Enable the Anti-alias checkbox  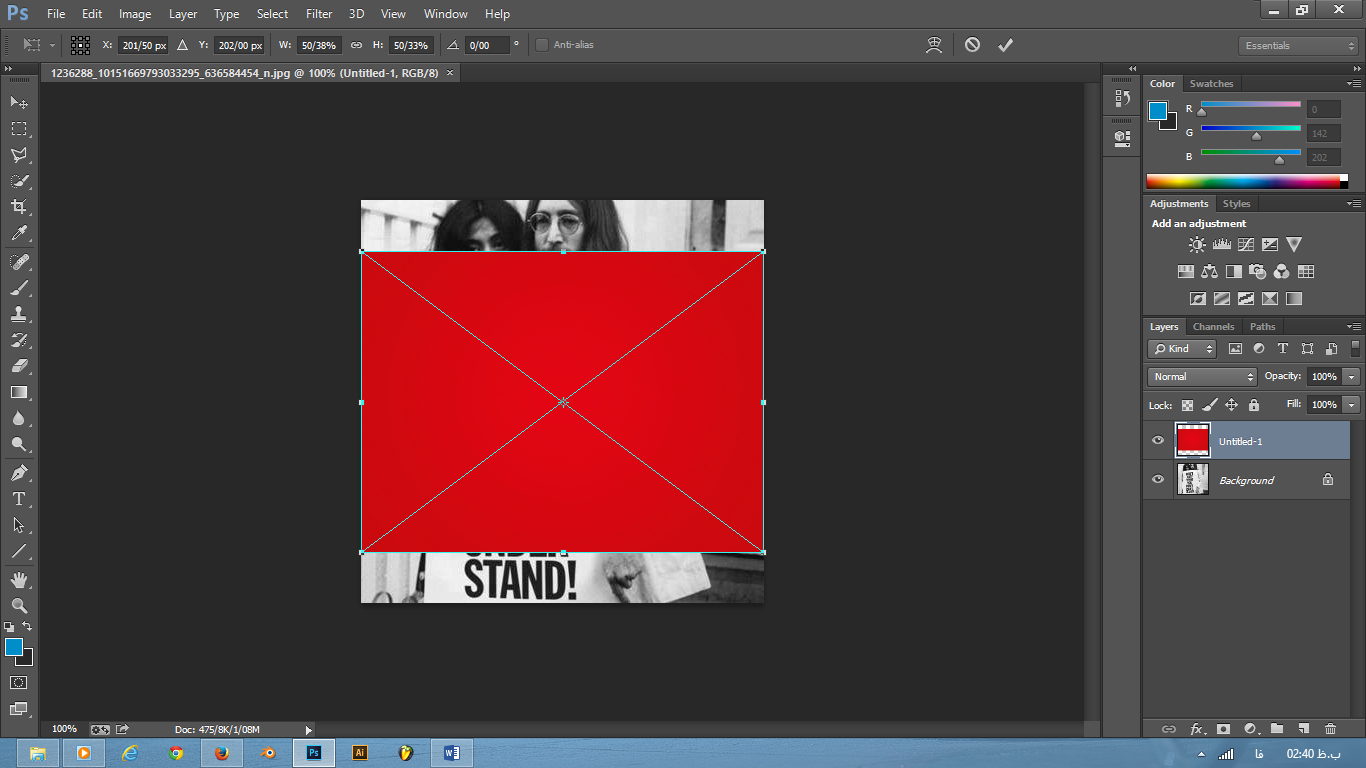coord(542,45)
